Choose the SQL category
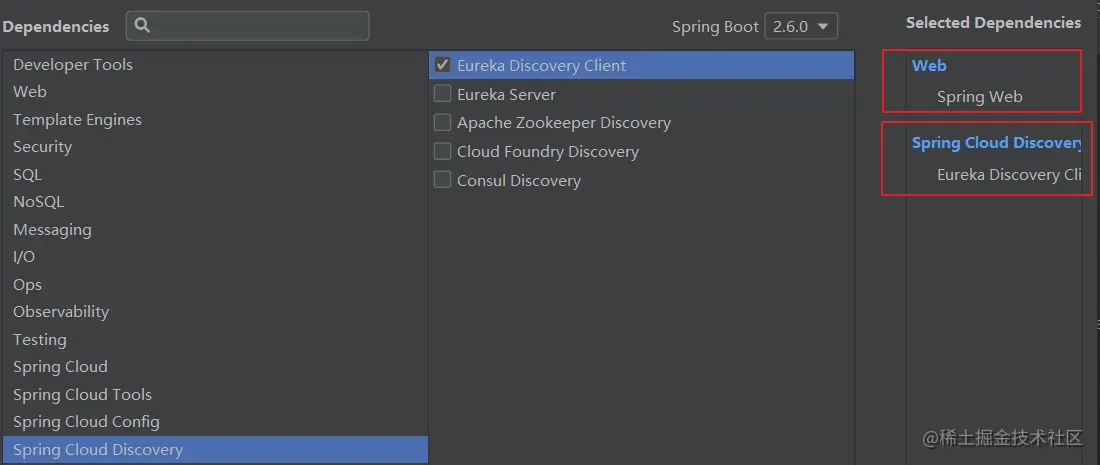 27,175
